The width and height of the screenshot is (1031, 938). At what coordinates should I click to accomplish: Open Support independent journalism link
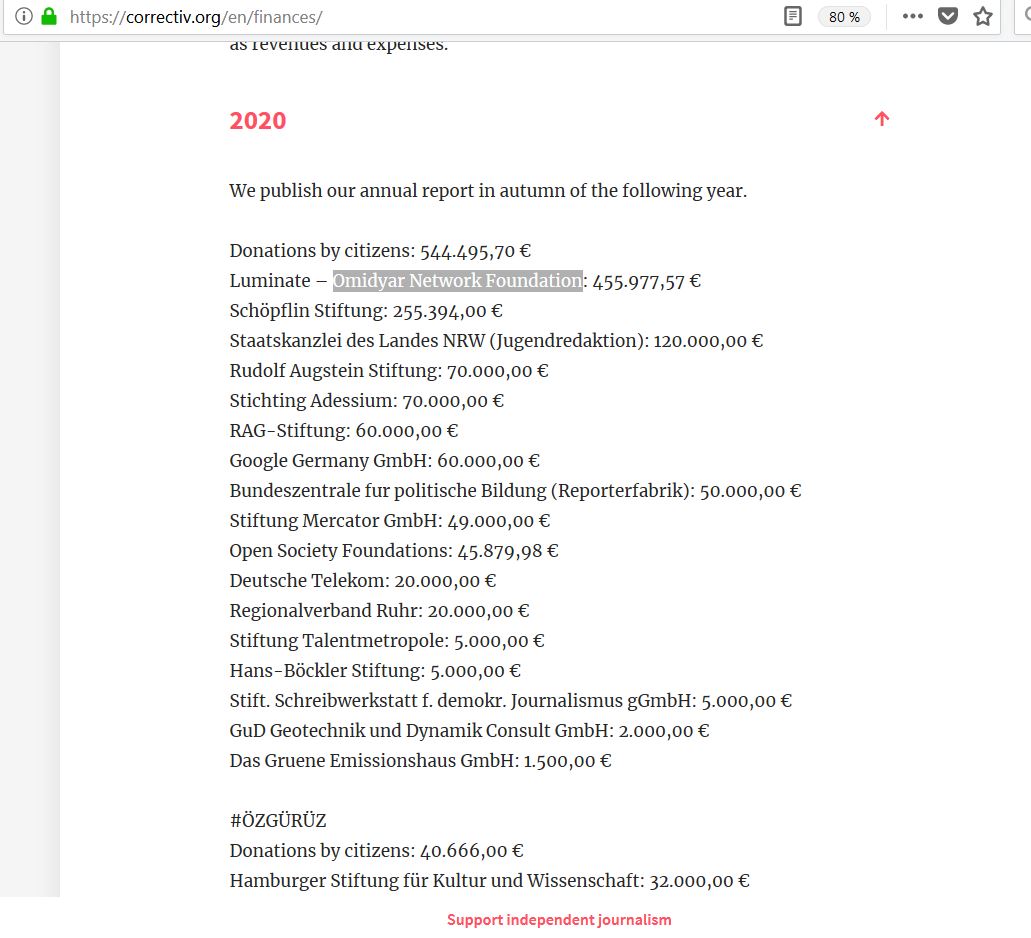click(x=559, y=920)
